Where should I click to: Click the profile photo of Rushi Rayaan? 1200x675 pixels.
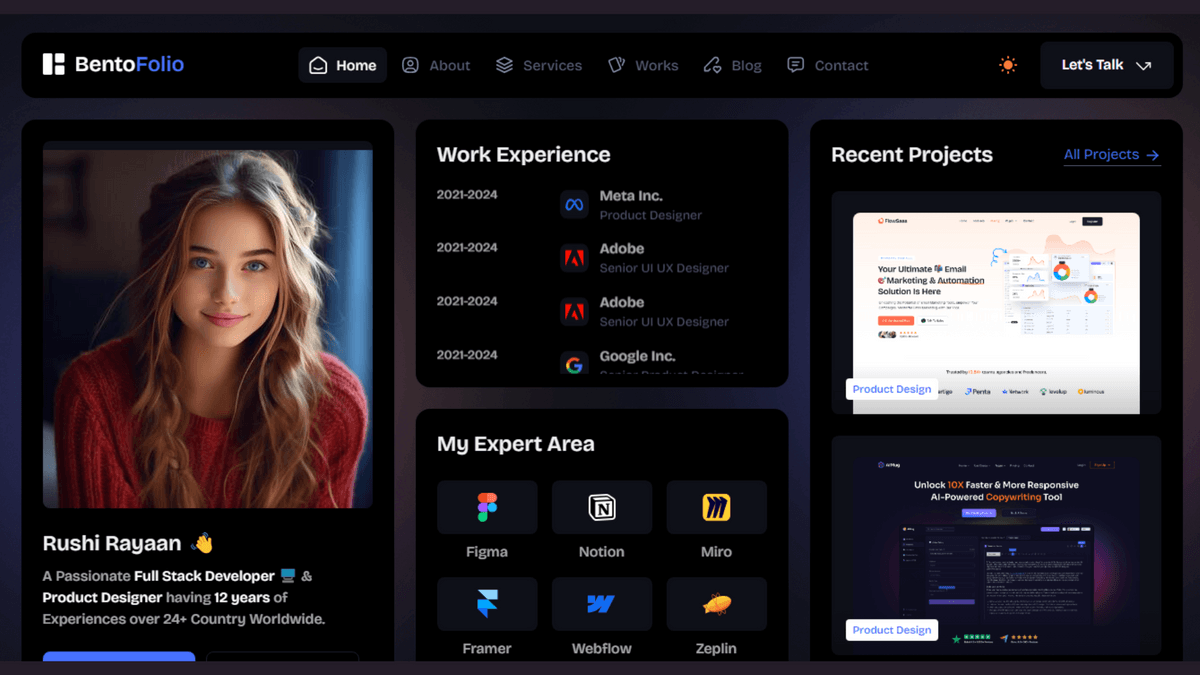(x=208, y=324)
